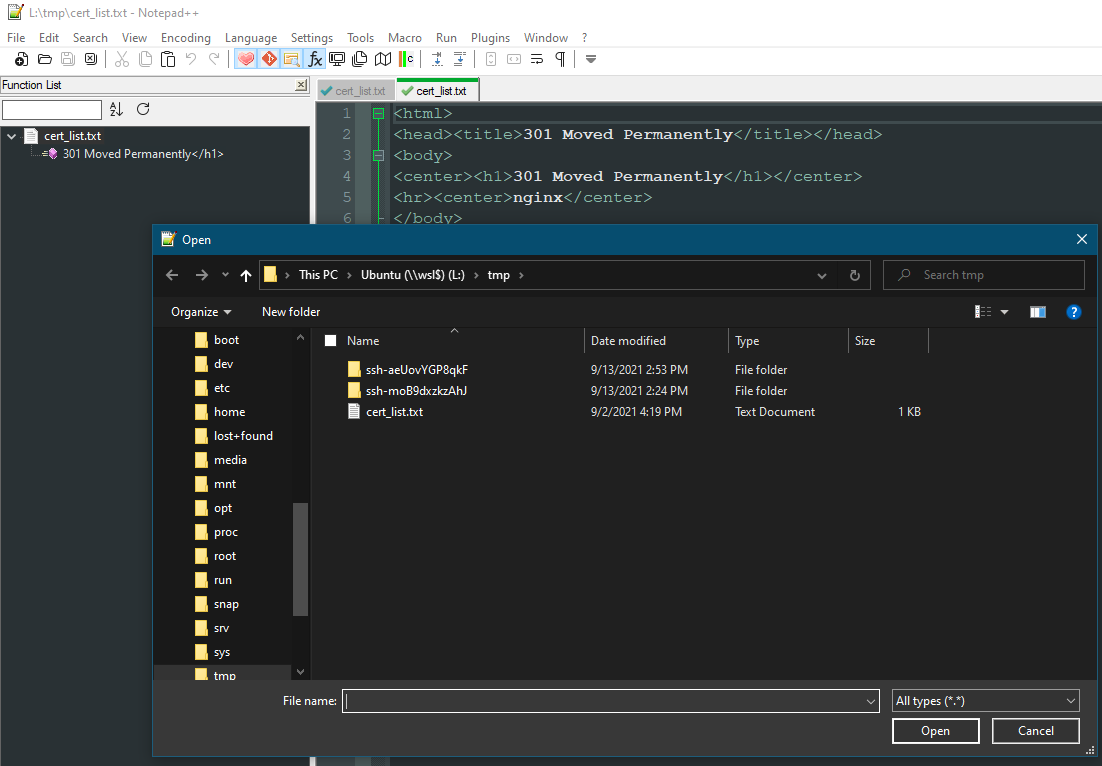Image resolution: width=1102 pixels, height=766 pixels.
Task: Expand the address bar history dropdown
Action: tap(822, 275)
